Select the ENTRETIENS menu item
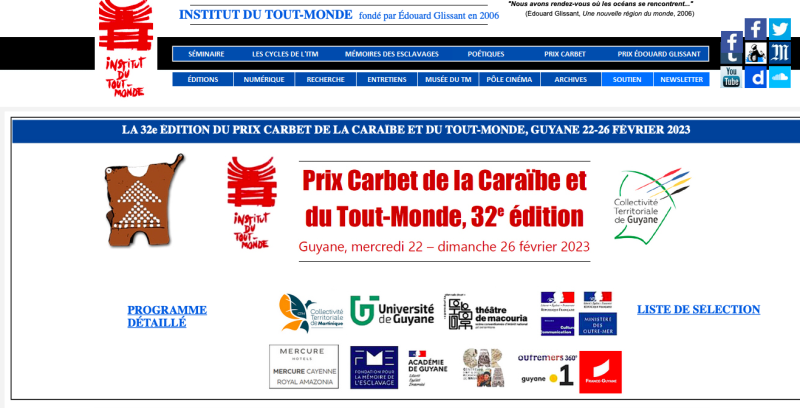 click(387, 80)
